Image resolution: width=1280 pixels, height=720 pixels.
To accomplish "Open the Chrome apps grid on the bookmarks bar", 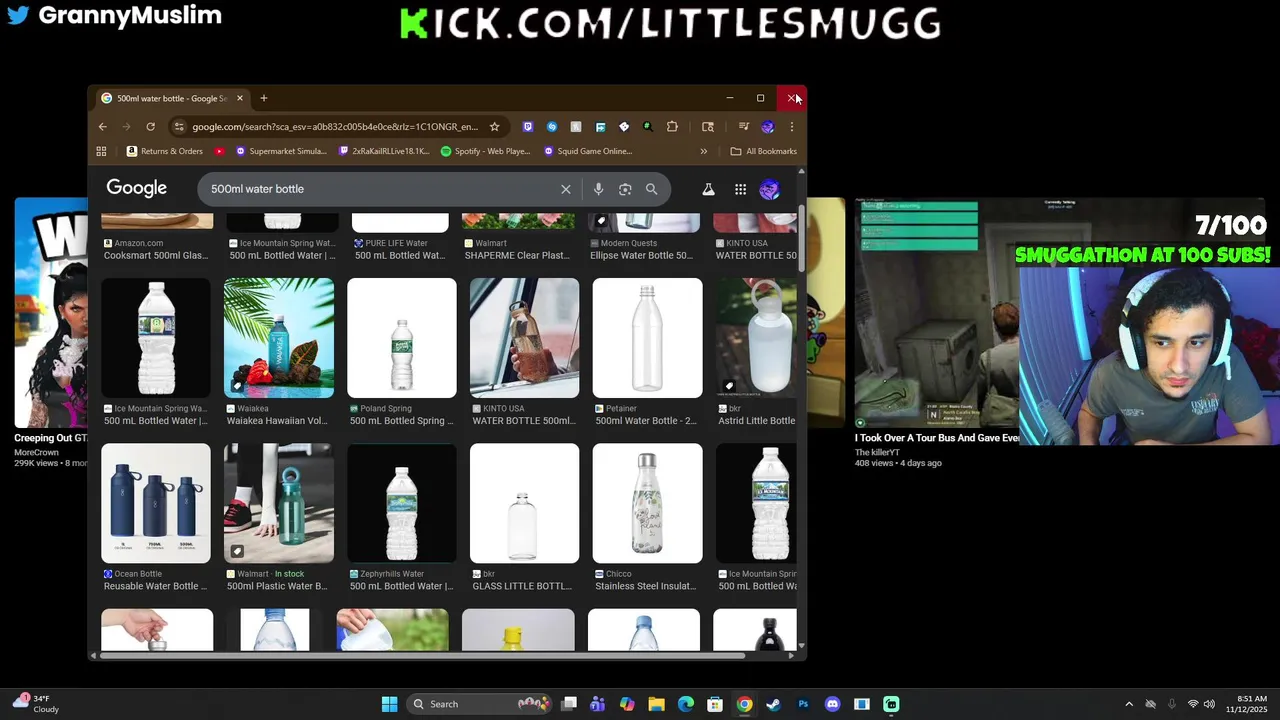I will [x=101, y=151].
